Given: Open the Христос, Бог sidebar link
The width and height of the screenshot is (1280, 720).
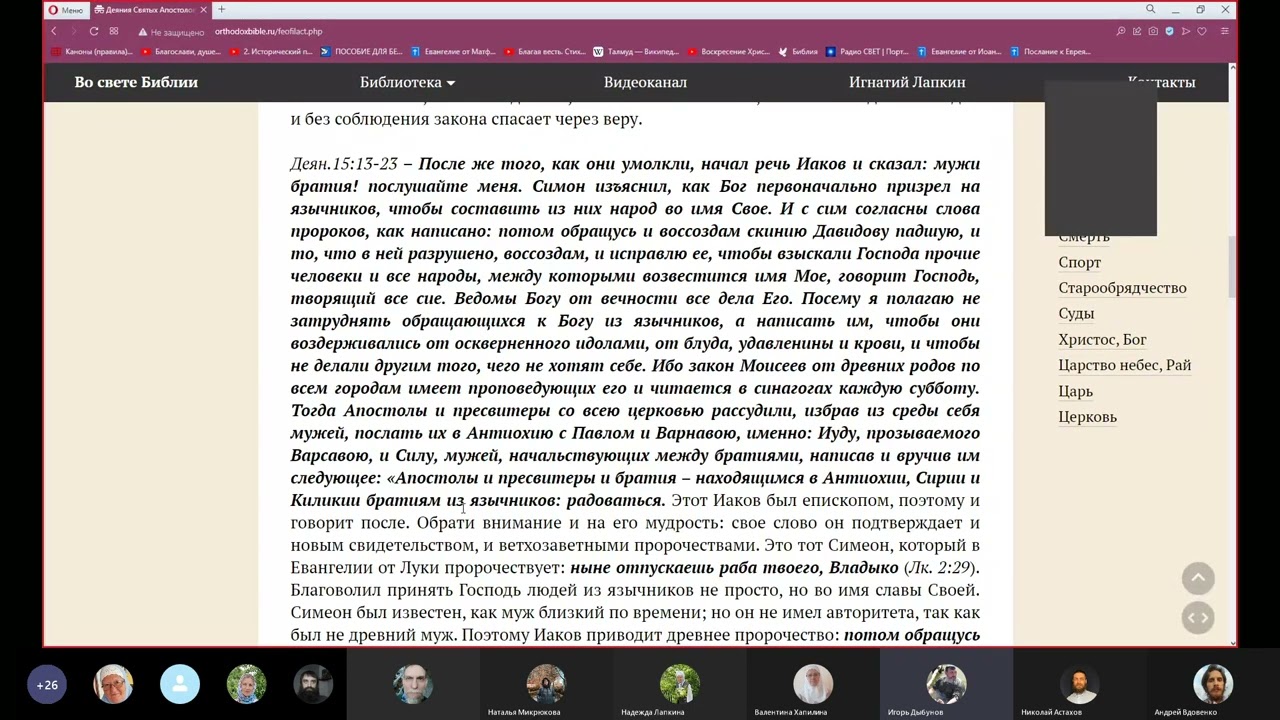Looking at the screenshot, I should pyautogui.click(x=1102, y=340).
